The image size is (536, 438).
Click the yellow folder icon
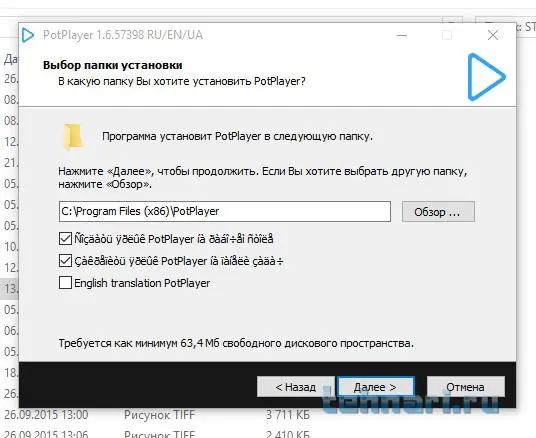click(73, 136)
